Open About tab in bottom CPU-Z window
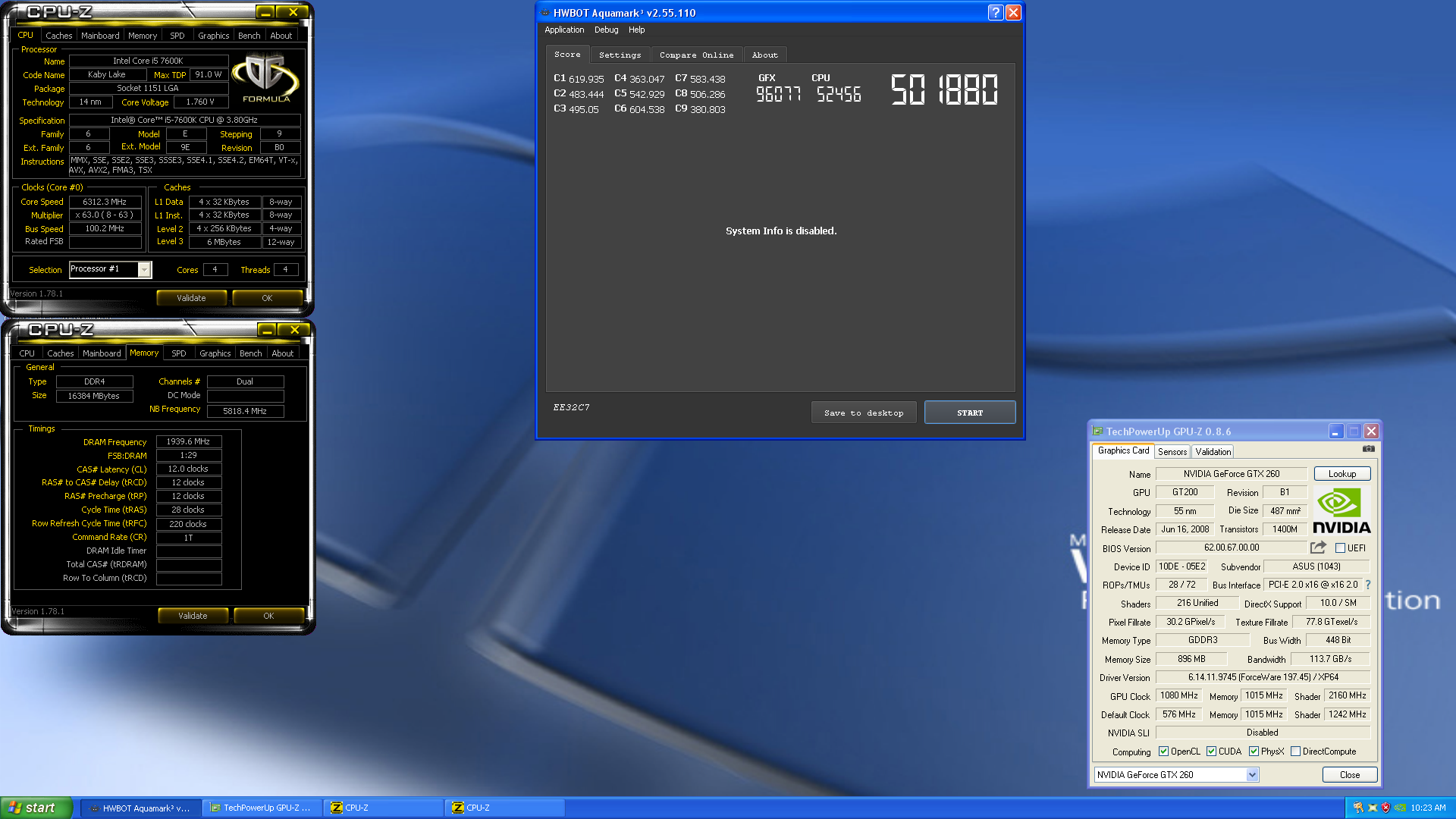This screenshot has height=819, width=1456. tap(282, 353)
